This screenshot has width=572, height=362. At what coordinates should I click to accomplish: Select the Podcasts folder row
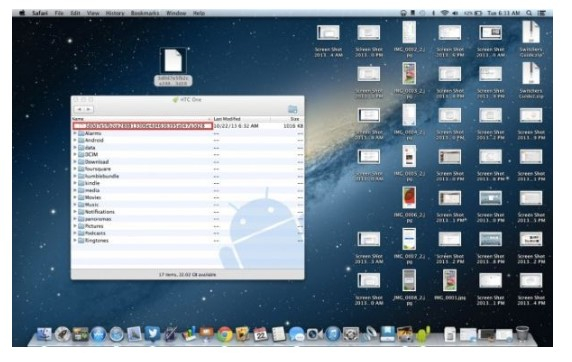tap(188, 233)
